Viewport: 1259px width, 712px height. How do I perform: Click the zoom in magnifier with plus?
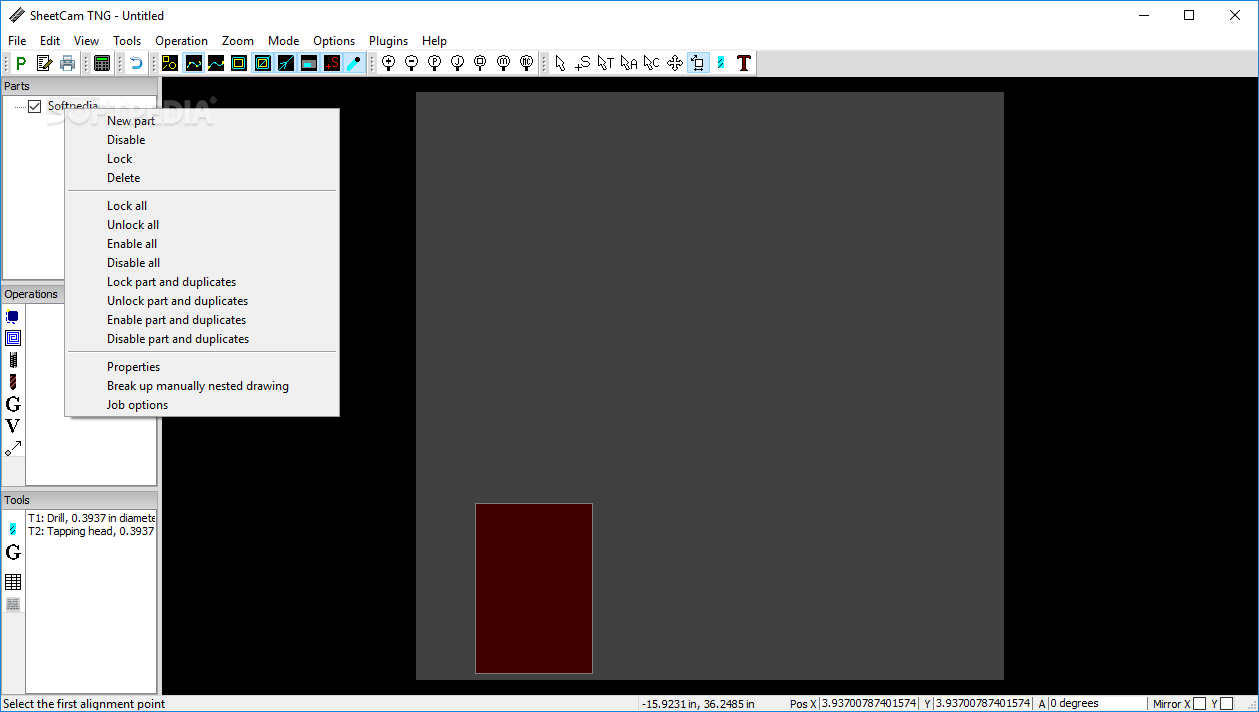(389, 63)
